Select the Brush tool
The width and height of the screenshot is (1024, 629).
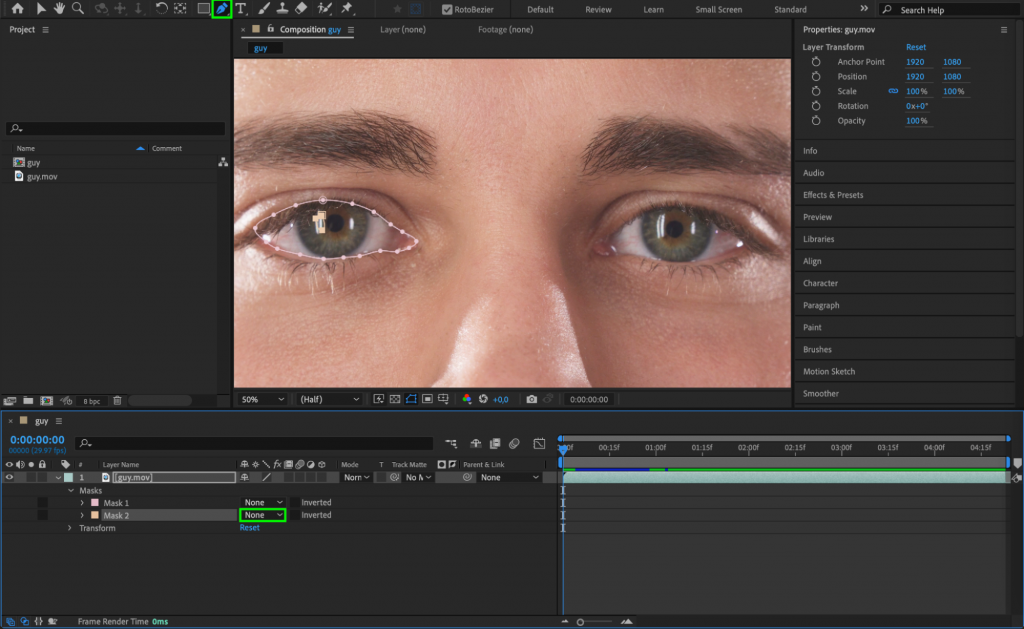261,8
